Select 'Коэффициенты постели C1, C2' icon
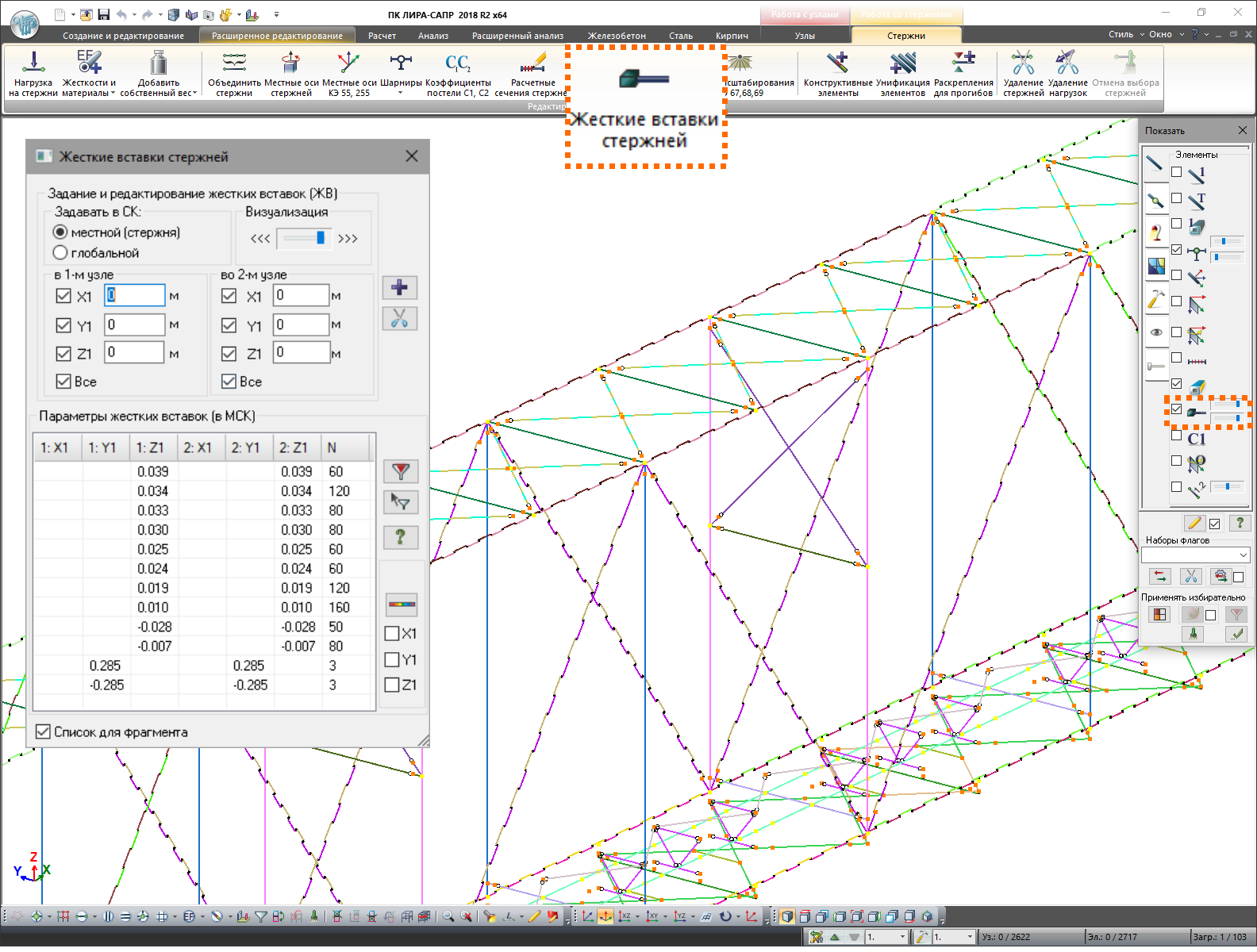Image resolution: width=1257 pixels, height=952 pixels. (x=457, y=63)
